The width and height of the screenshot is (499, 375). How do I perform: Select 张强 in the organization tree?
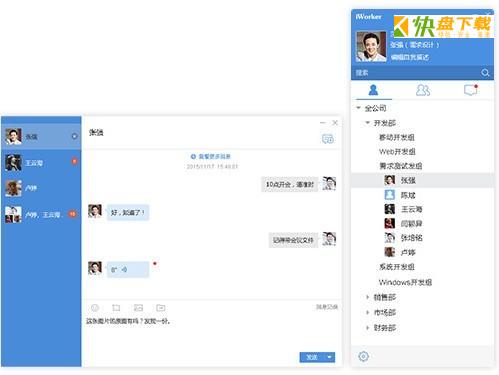423,180
